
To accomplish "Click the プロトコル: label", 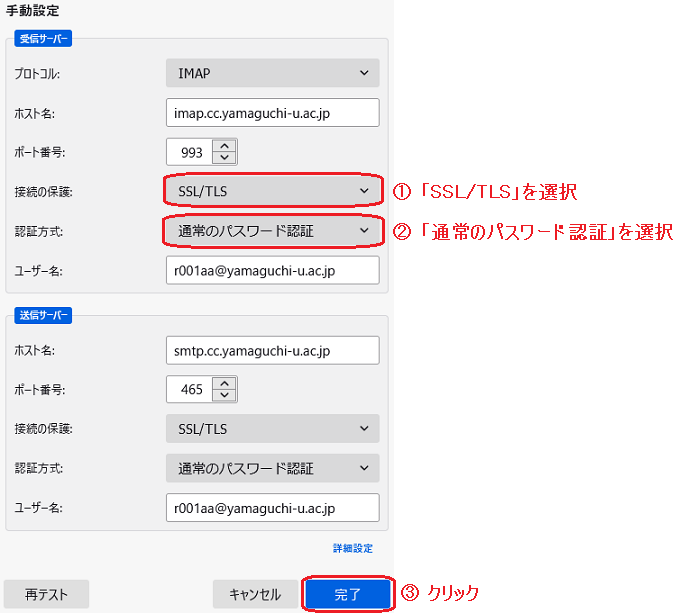I will 37,74.
